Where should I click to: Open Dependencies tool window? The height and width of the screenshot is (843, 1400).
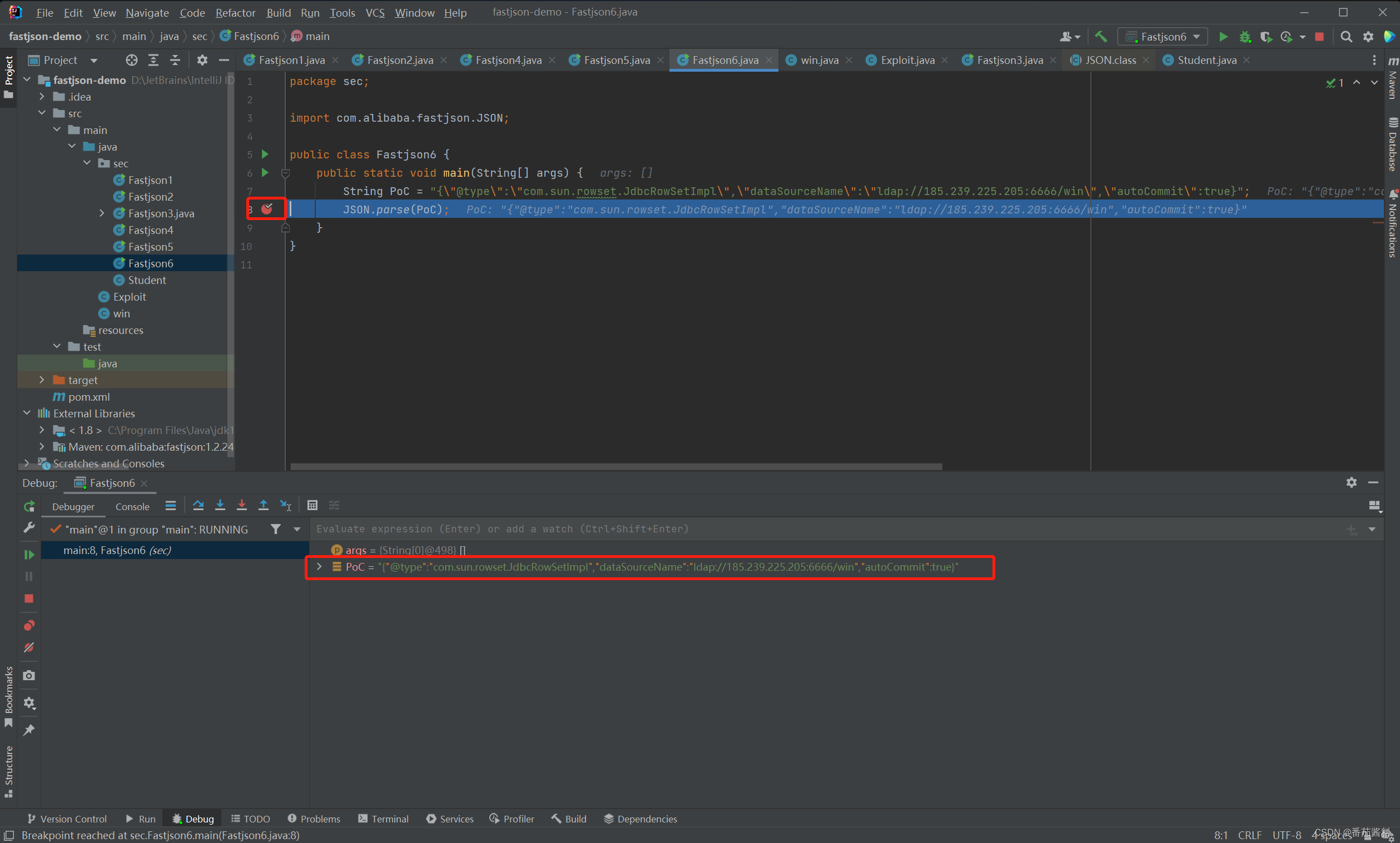pyautogui.click(x=641, y=819)
